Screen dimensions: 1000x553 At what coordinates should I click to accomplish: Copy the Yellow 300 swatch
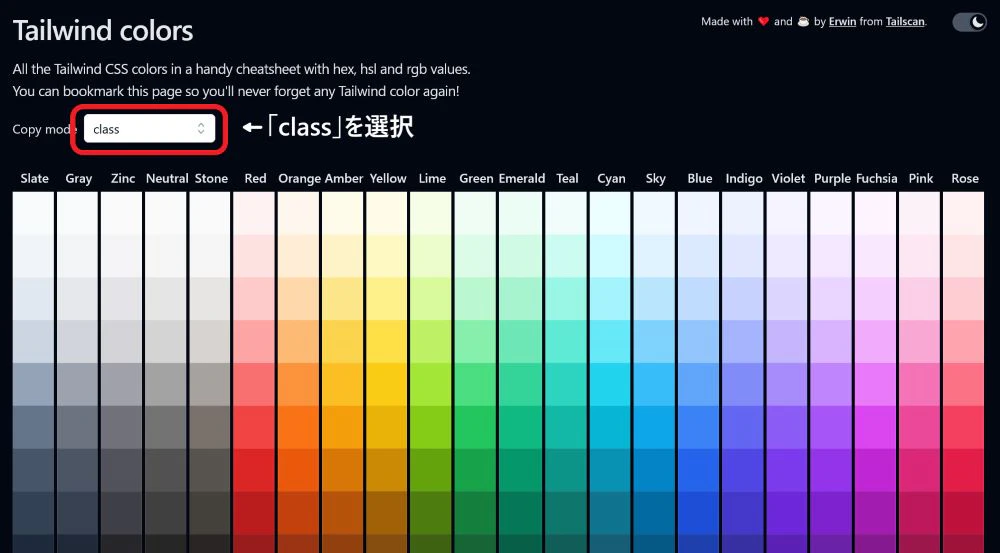click(x=386, y=341)
